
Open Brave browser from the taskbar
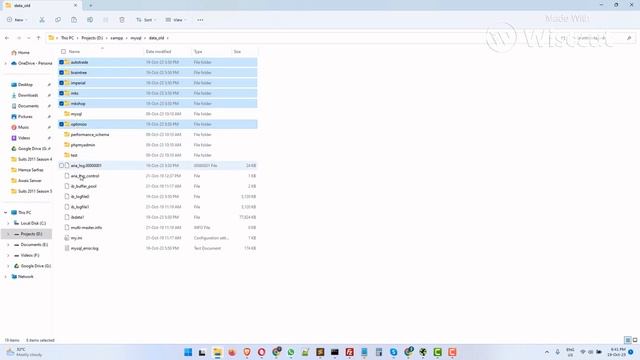[247, 352]
